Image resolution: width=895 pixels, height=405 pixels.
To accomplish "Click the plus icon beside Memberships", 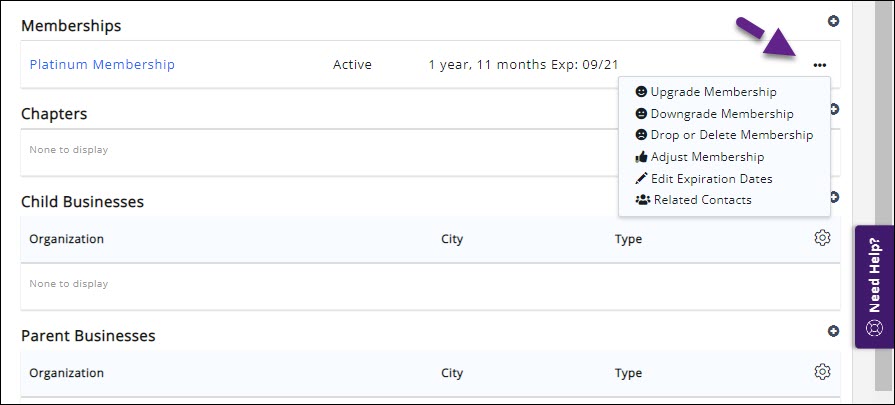I will coord(833,21).
